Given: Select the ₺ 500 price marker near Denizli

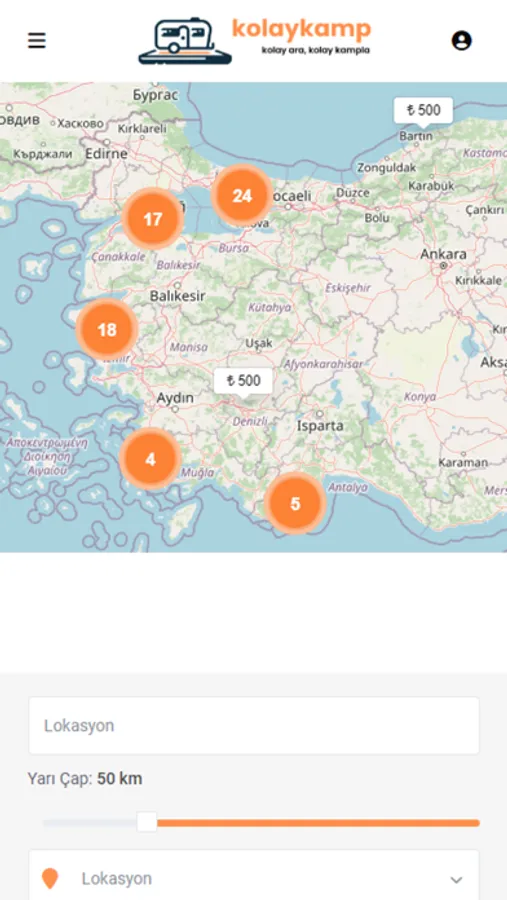Looking at the screenshot, I should click(x=243, y=381).
